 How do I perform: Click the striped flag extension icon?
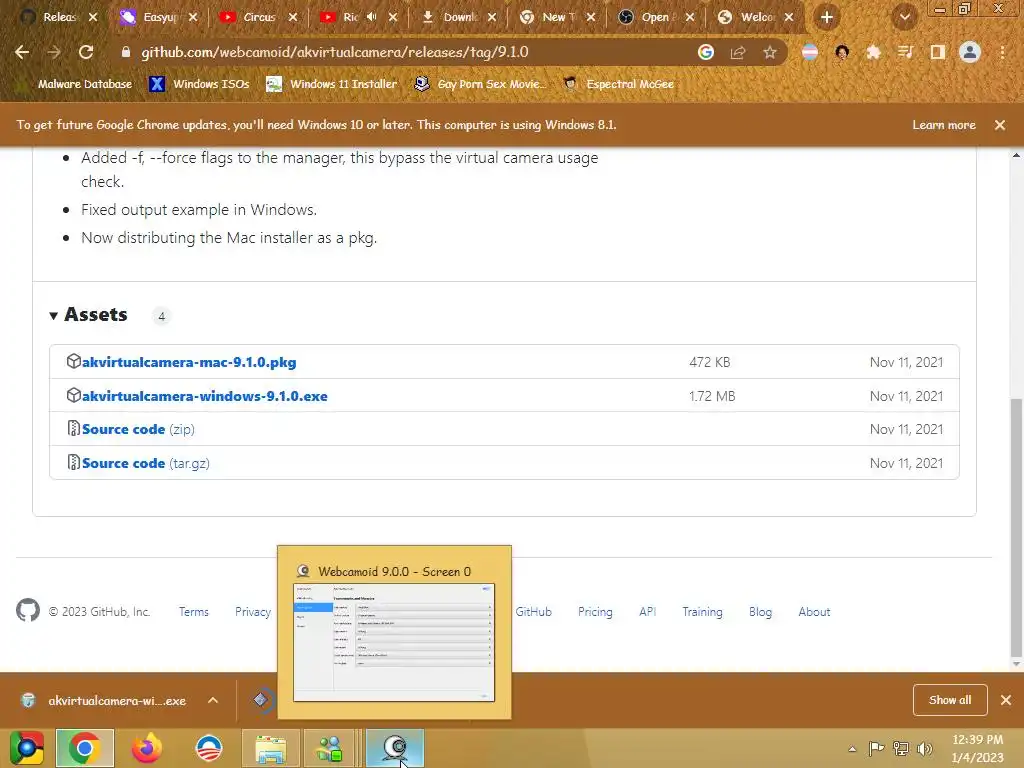810,52
